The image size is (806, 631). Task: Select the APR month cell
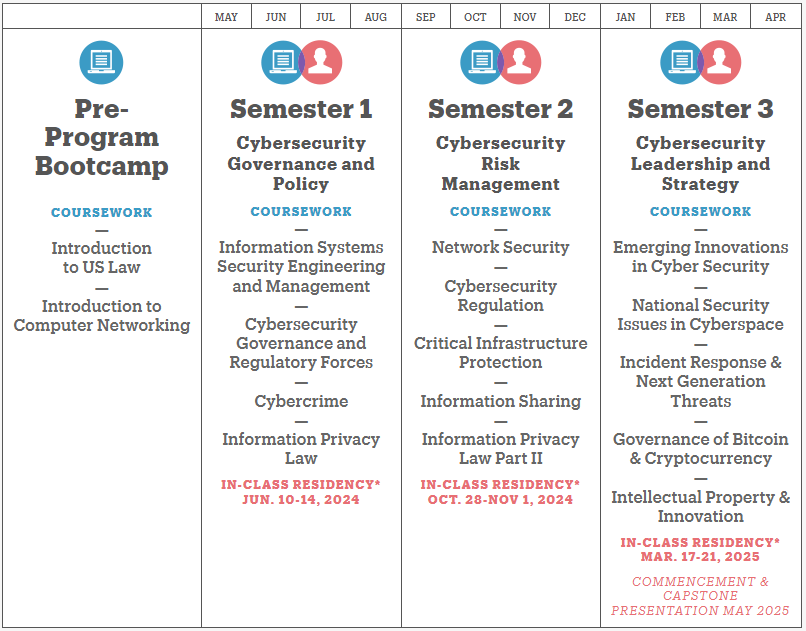(x=775, y=17)
